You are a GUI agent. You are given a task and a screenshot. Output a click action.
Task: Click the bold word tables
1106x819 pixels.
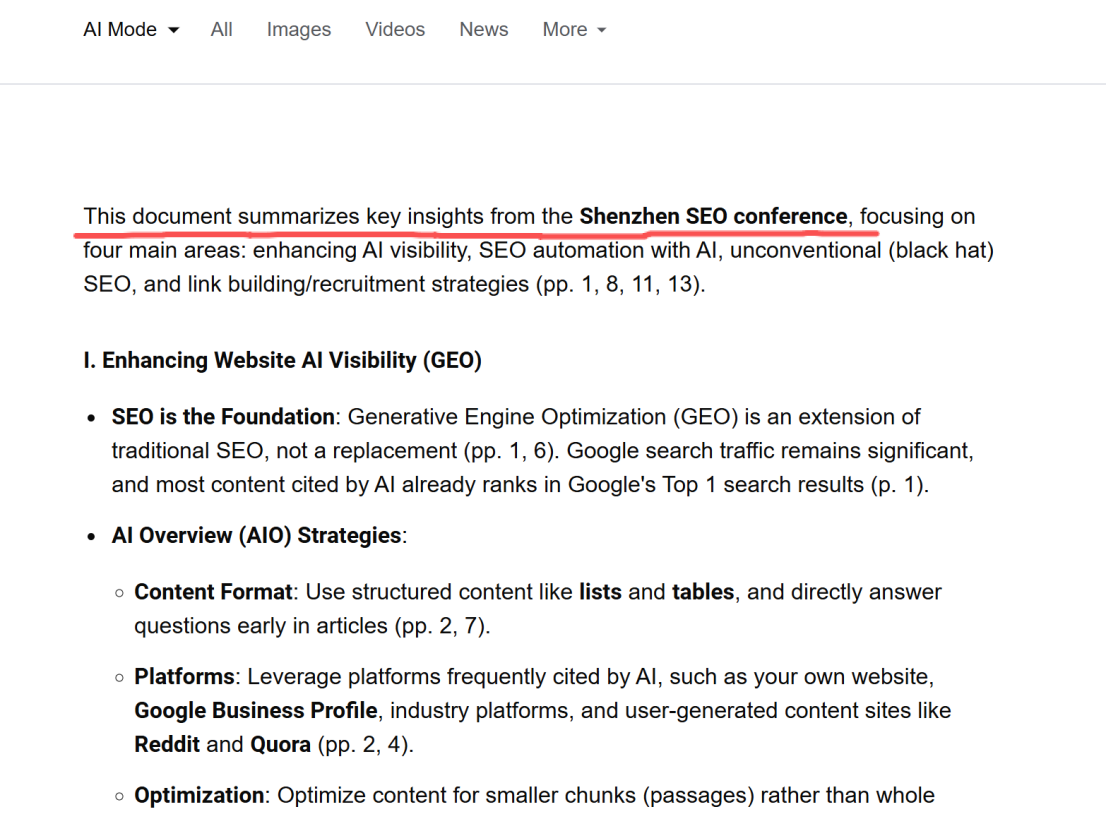(703, 592)
